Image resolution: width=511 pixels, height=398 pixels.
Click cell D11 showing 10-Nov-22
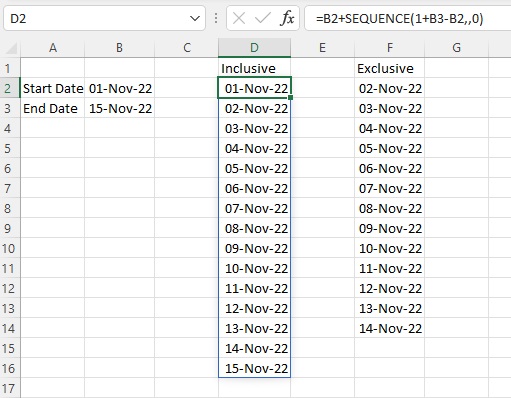254,268
